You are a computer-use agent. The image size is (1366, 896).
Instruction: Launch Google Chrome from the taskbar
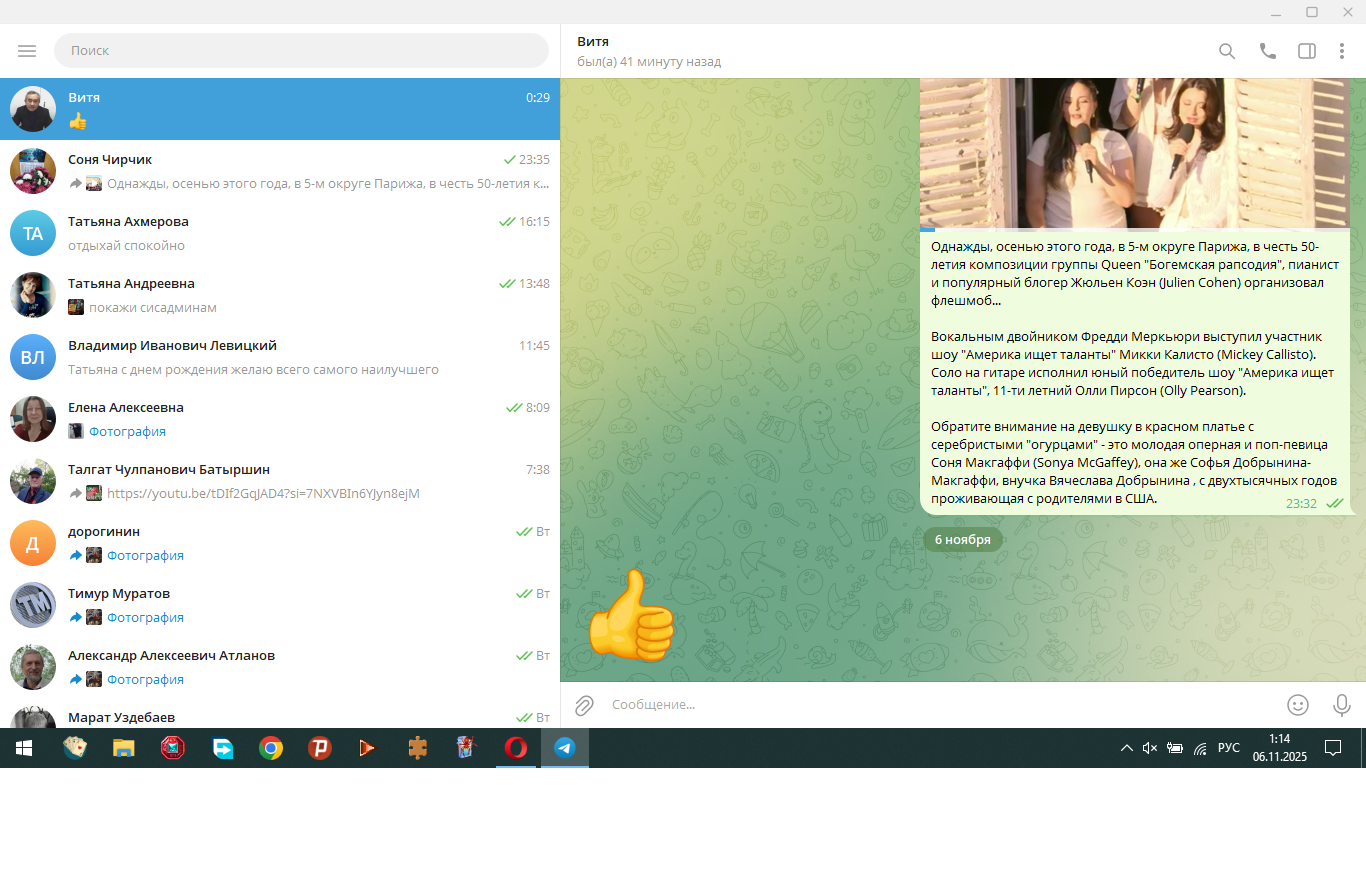pyautogui.click(x=270, y=748)
